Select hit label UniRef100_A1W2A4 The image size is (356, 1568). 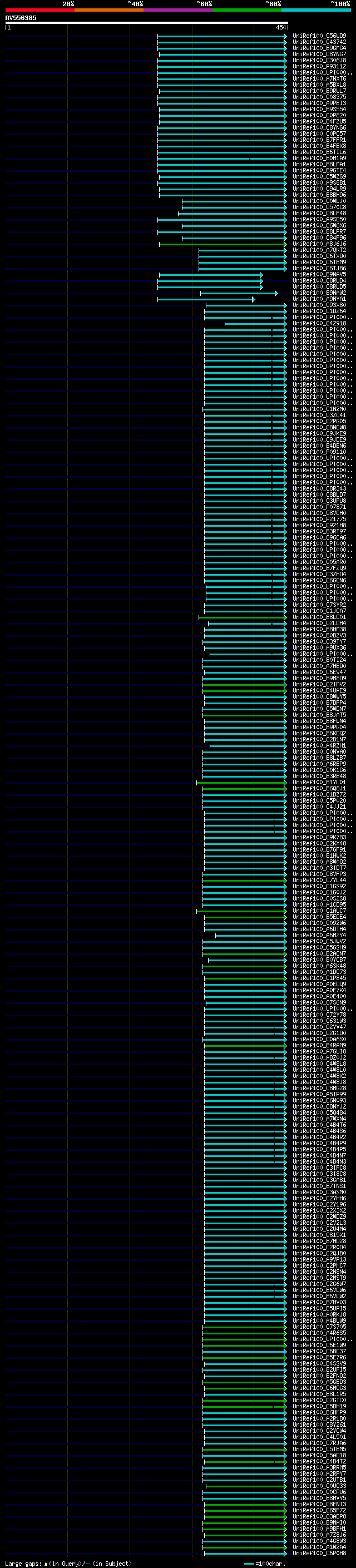pos(319,1547)
